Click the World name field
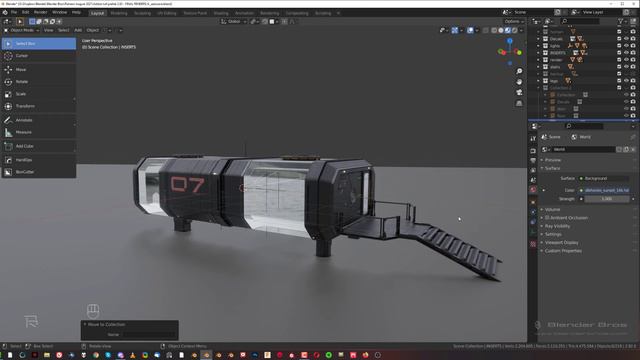This screenshot has height=360, width=640. [x=583, y=149]
